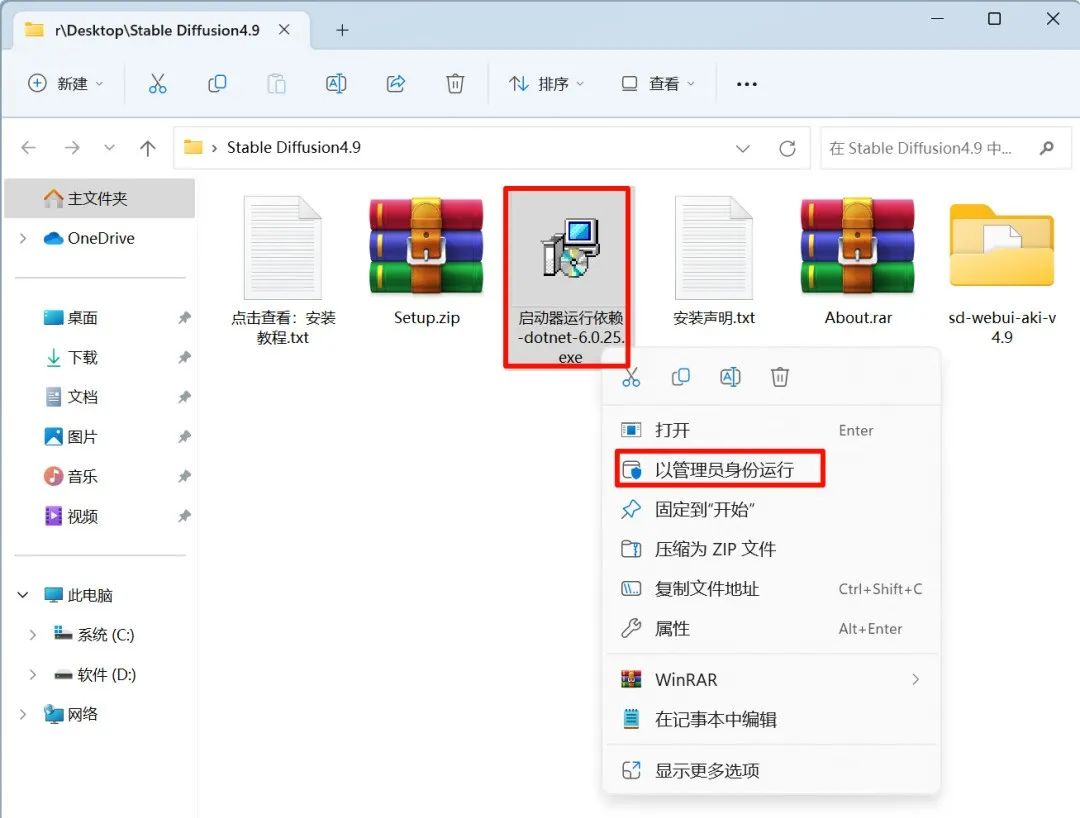
Task: Click the Rename icon in the toolbar
Action: (x=336, y=84)
